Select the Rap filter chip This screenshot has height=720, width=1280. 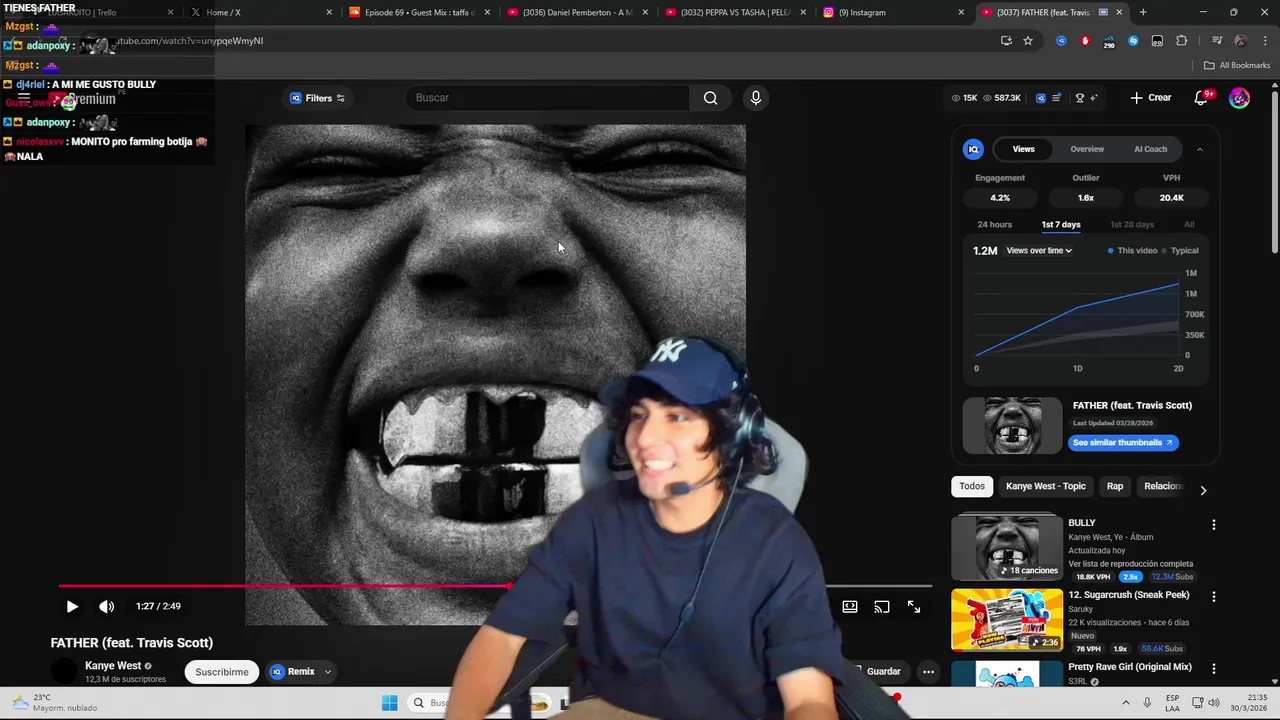(1114, 486)
